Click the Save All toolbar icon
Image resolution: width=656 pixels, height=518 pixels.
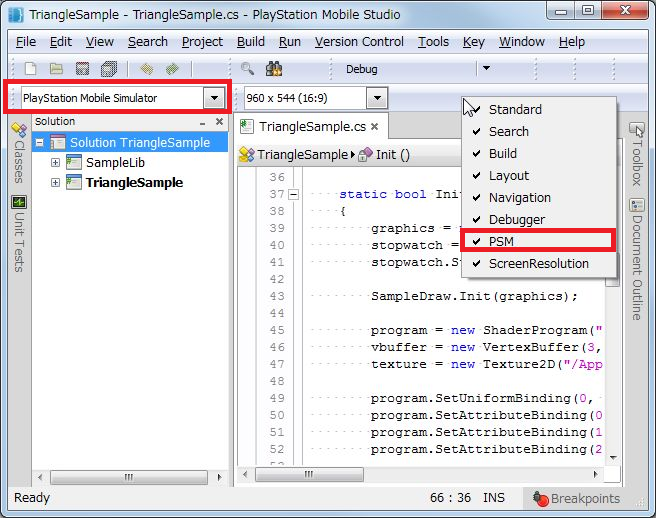coord(109,69)
